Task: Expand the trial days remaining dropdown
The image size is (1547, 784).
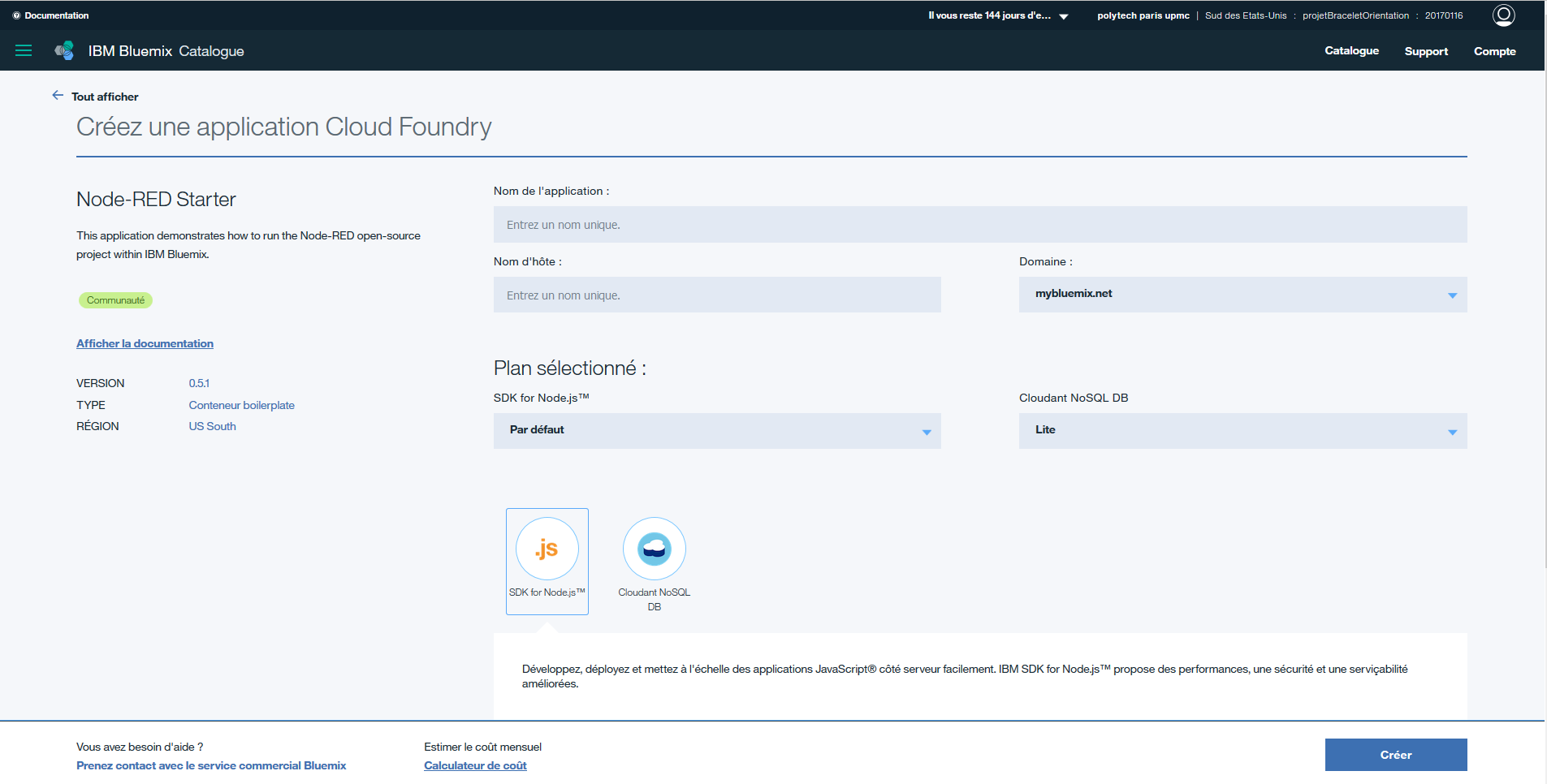Action: point(1063,16)
